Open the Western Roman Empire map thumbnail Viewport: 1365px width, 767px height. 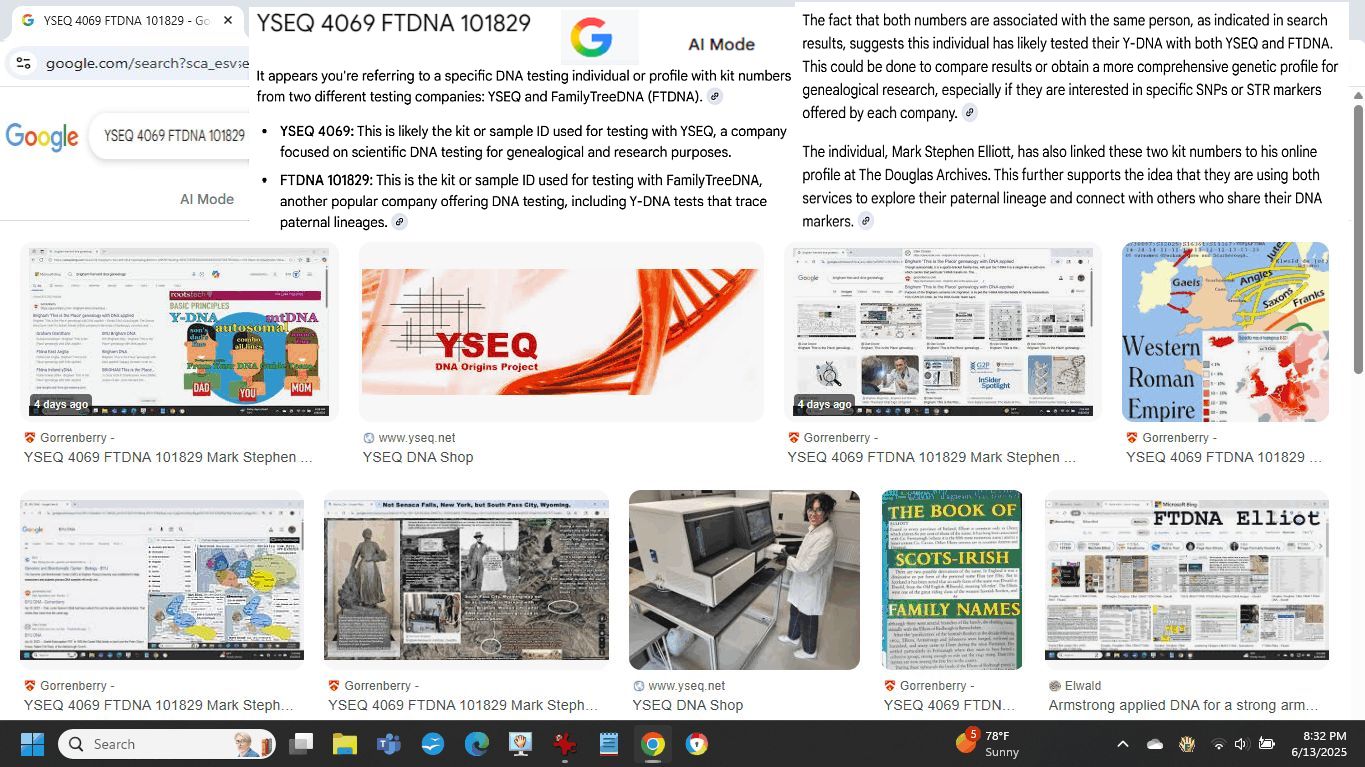1225,331
